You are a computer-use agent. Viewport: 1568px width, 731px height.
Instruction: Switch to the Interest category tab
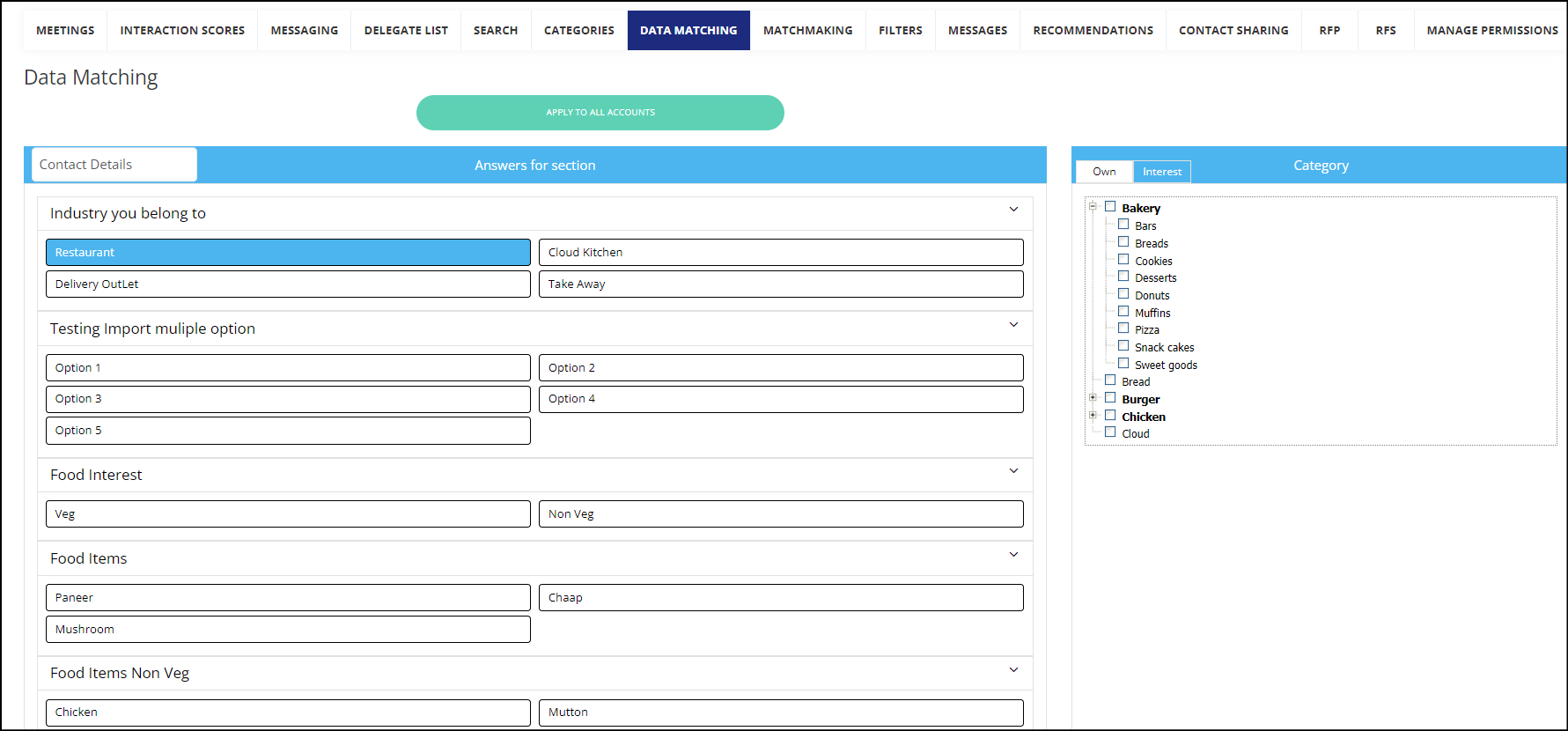pyautogui.click(x=1161, y=172)
